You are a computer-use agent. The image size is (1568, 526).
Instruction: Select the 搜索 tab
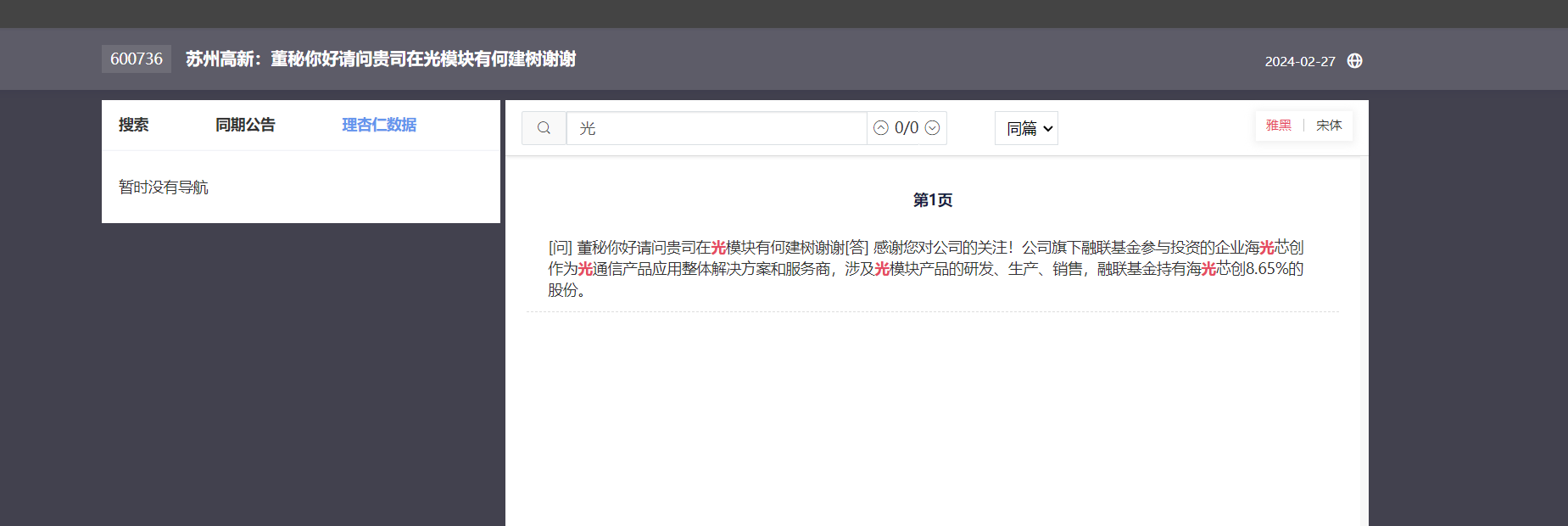(133, 125)
